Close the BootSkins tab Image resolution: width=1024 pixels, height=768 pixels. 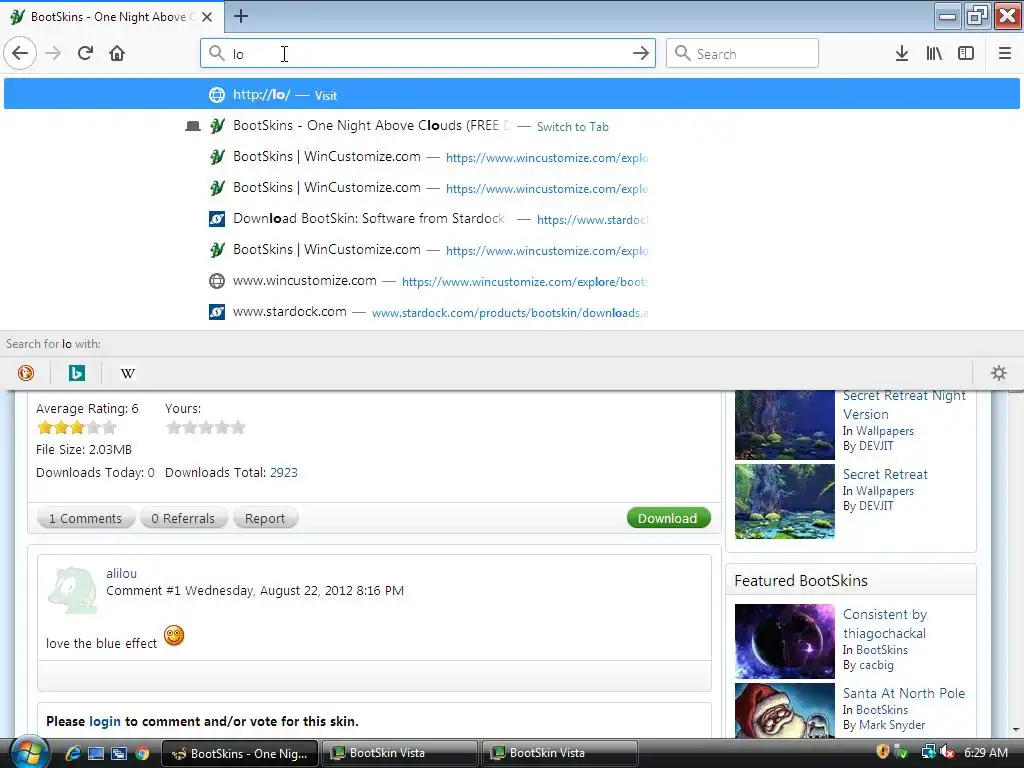207,17
